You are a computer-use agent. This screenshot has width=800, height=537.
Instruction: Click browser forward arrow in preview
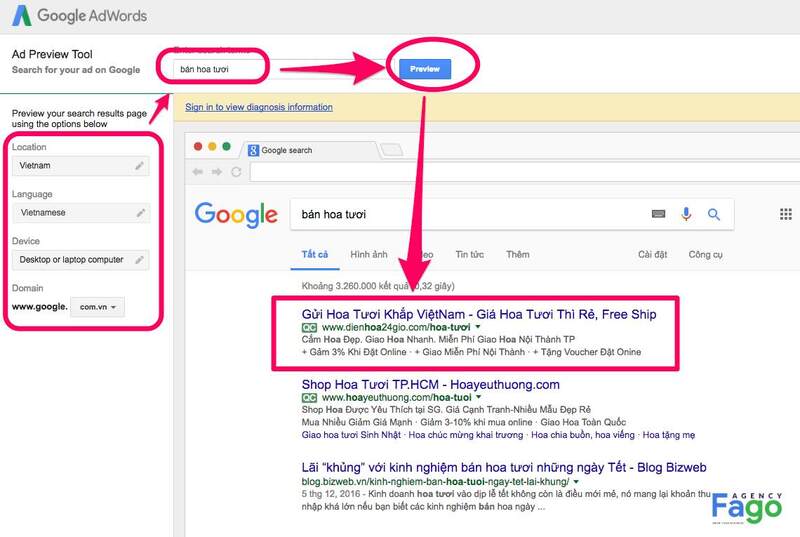pos(217,172)
